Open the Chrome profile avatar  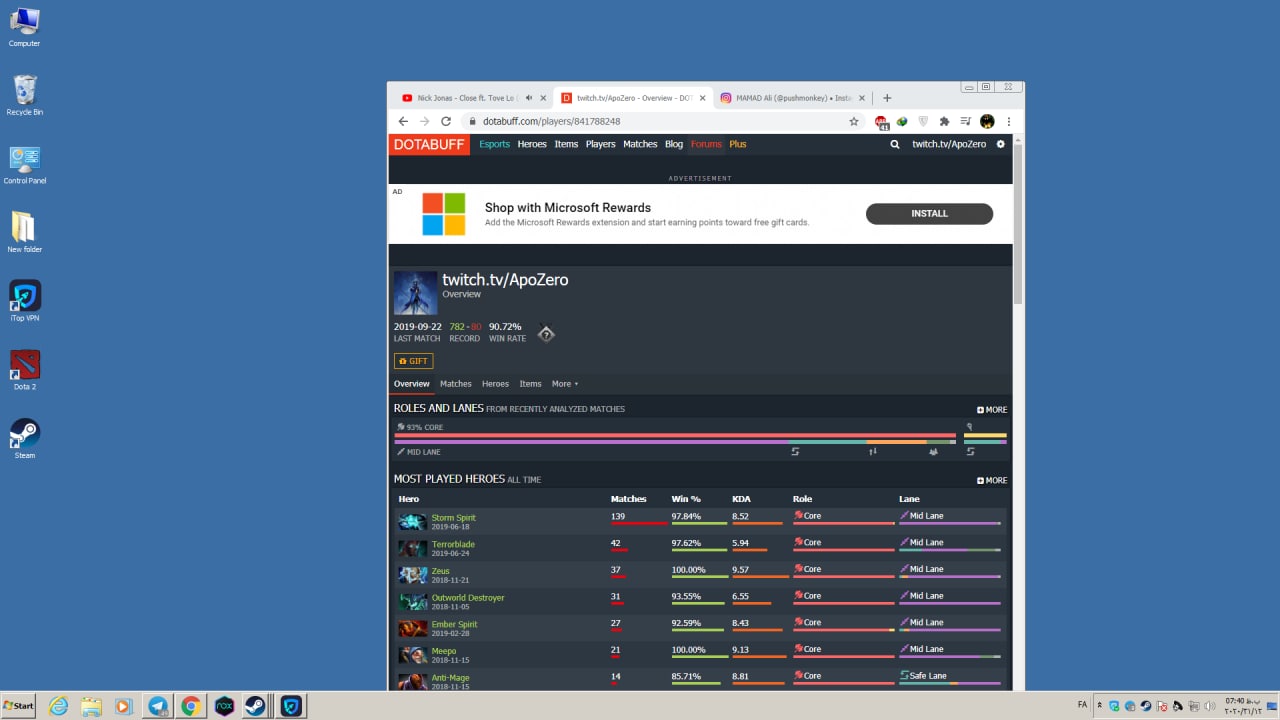(x=987, y=121)
